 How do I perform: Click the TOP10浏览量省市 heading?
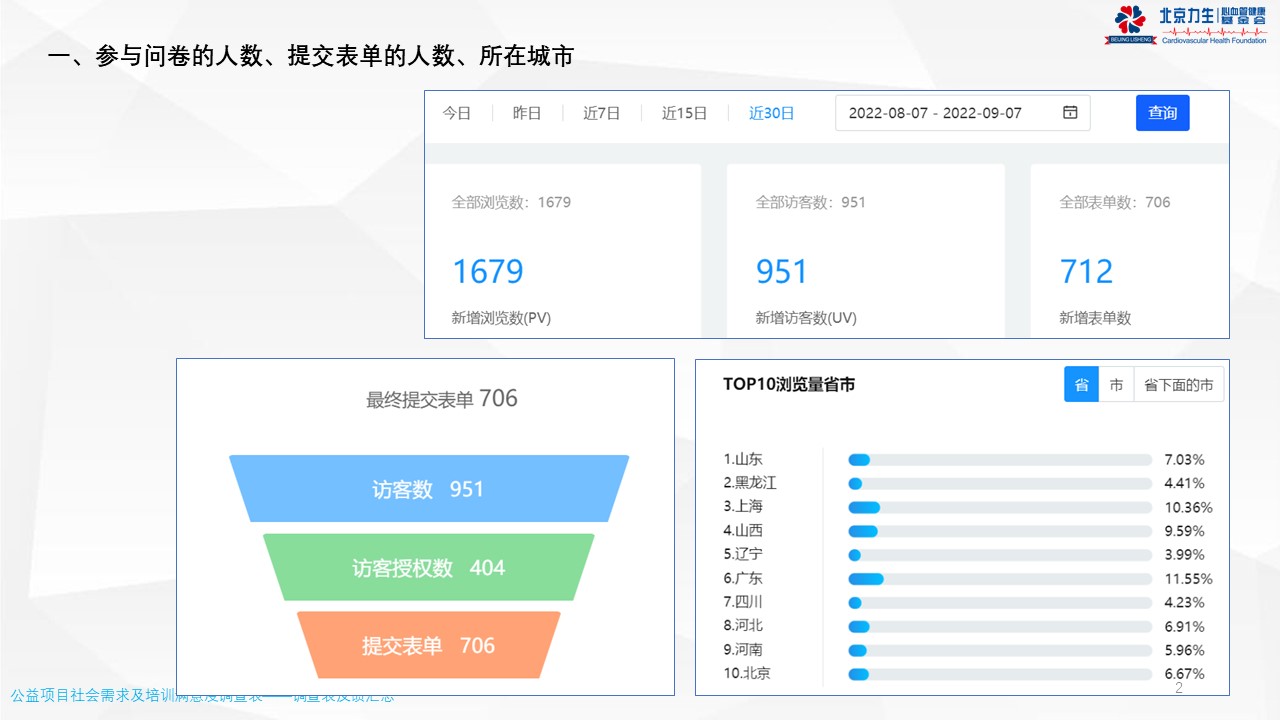789,384
